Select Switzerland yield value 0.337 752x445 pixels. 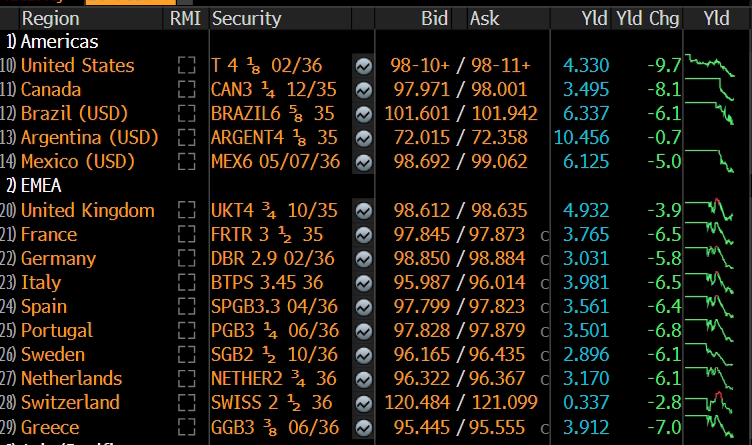click(586, 402)
